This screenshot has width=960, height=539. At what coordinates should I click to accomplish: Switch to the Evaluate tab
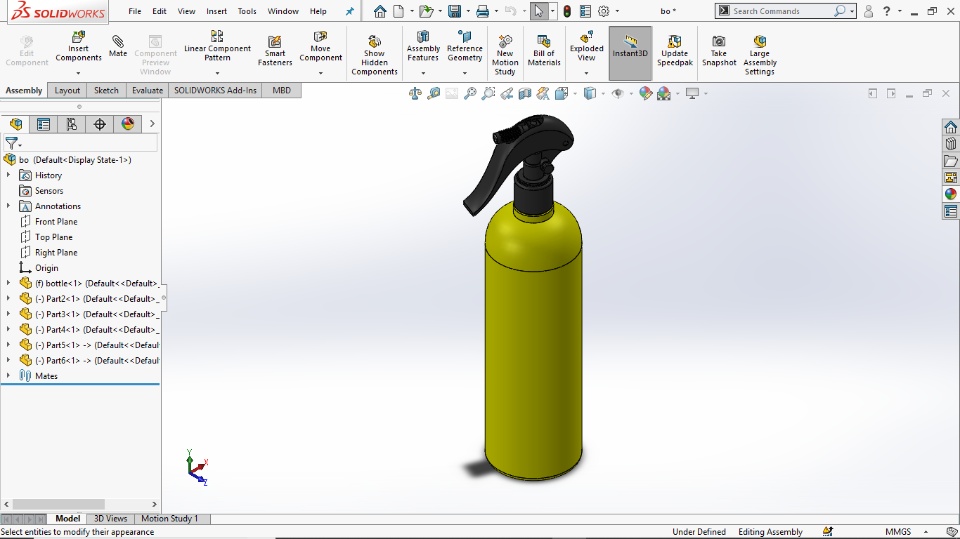point(148,90)
